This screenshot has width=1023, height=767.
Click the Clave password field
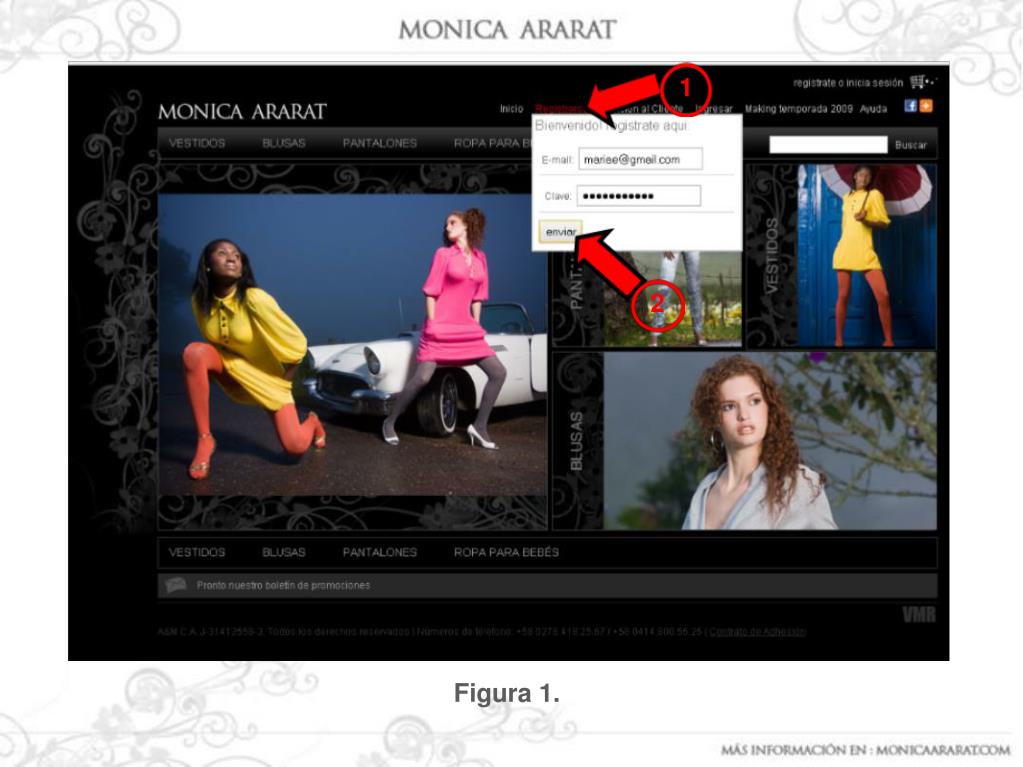[x=639, y=196]
